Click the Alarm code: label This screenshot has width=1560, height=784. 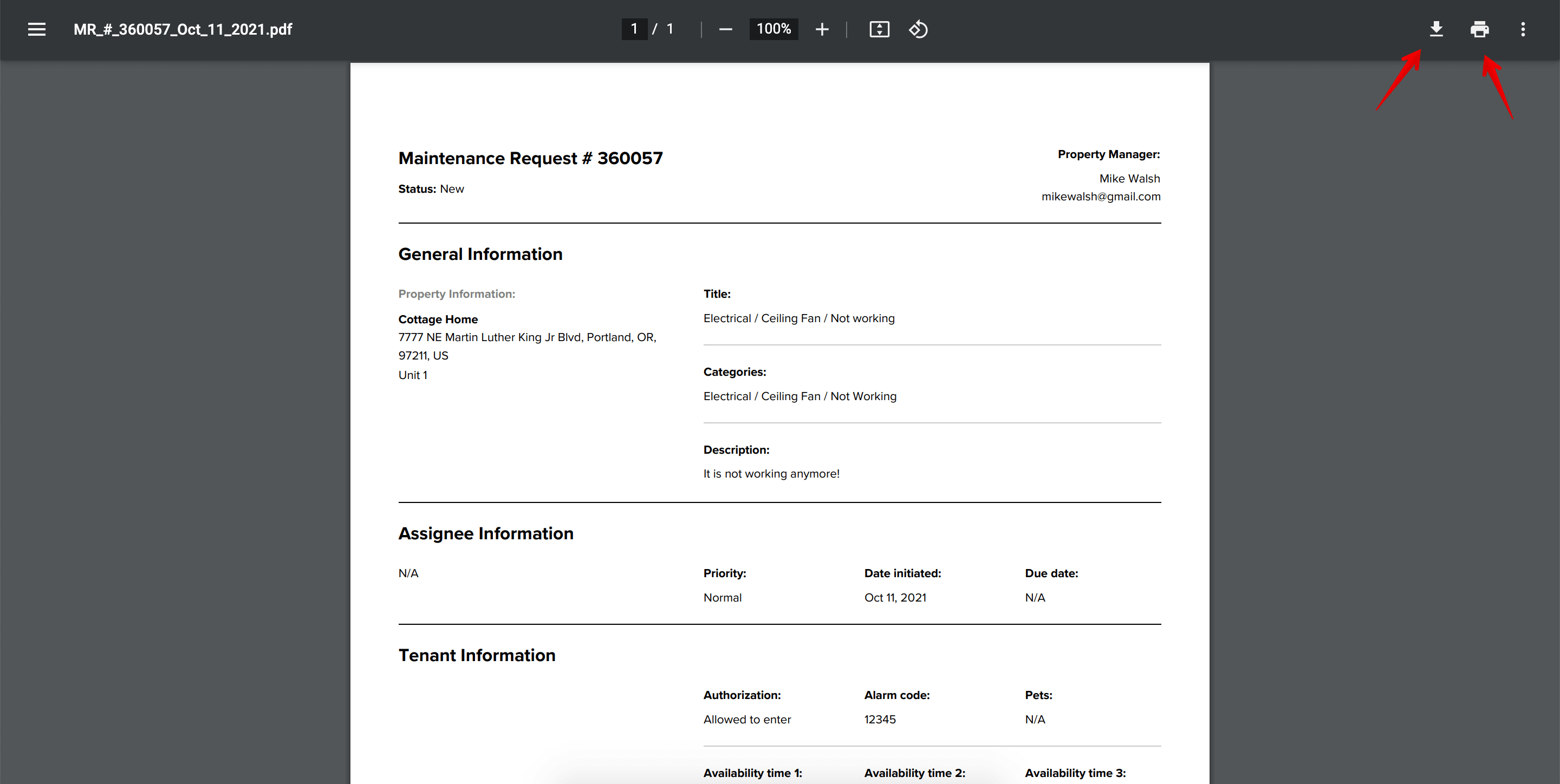point(896,696)
